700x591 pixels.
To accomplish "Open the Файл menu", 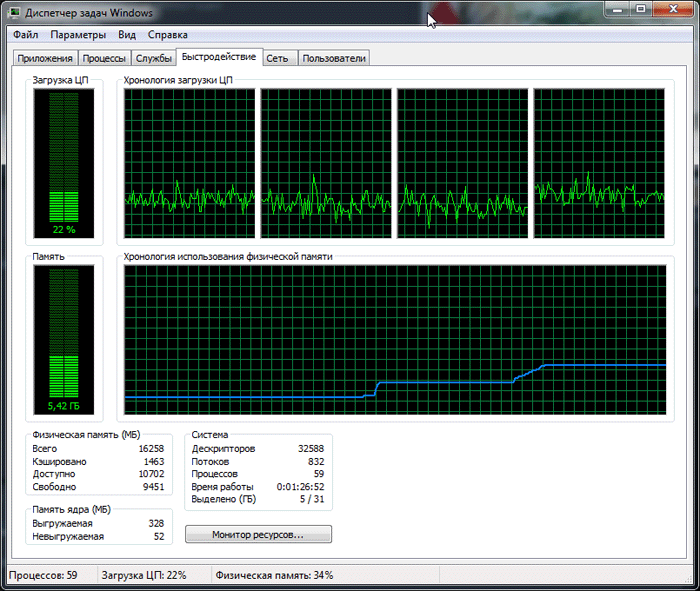I will click(25, 35).
